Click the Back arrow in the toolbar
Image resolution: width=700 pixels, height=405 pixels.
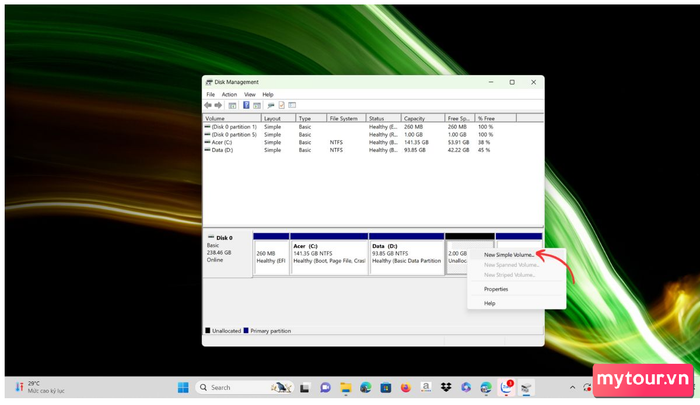208,105
